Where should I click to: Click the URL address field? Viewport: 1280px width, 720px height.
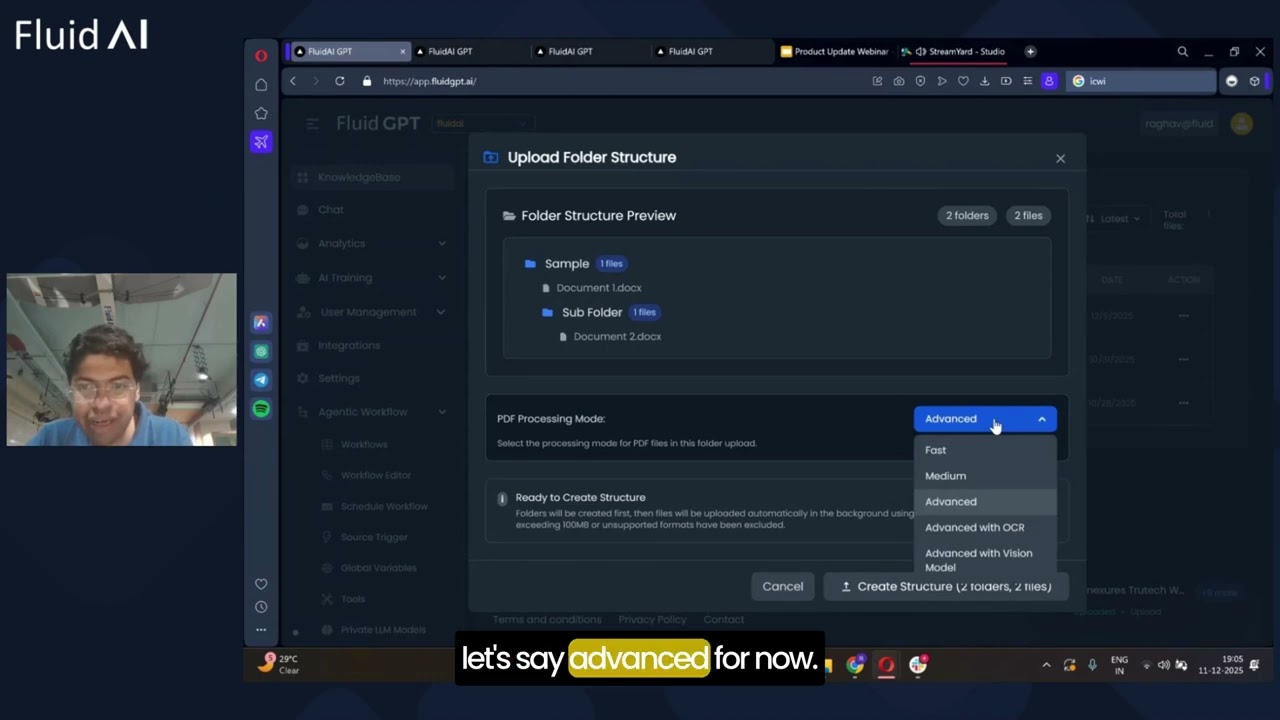(610, 81)
